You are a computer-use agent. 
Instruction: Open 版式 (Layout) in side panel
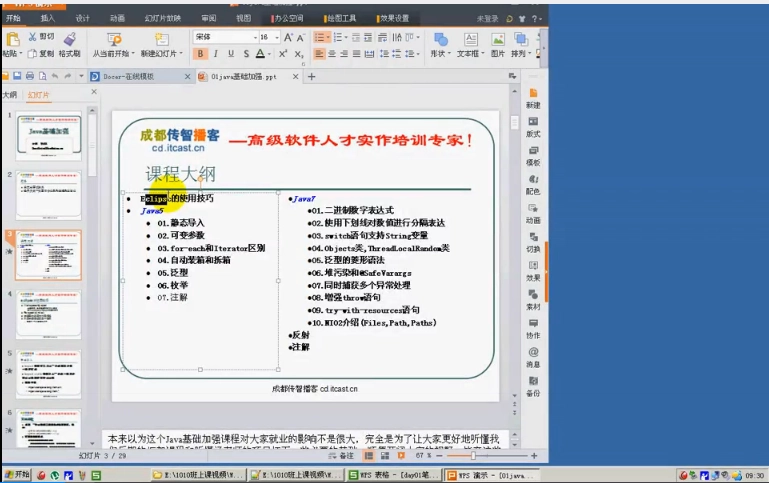[x=533, y=127]
